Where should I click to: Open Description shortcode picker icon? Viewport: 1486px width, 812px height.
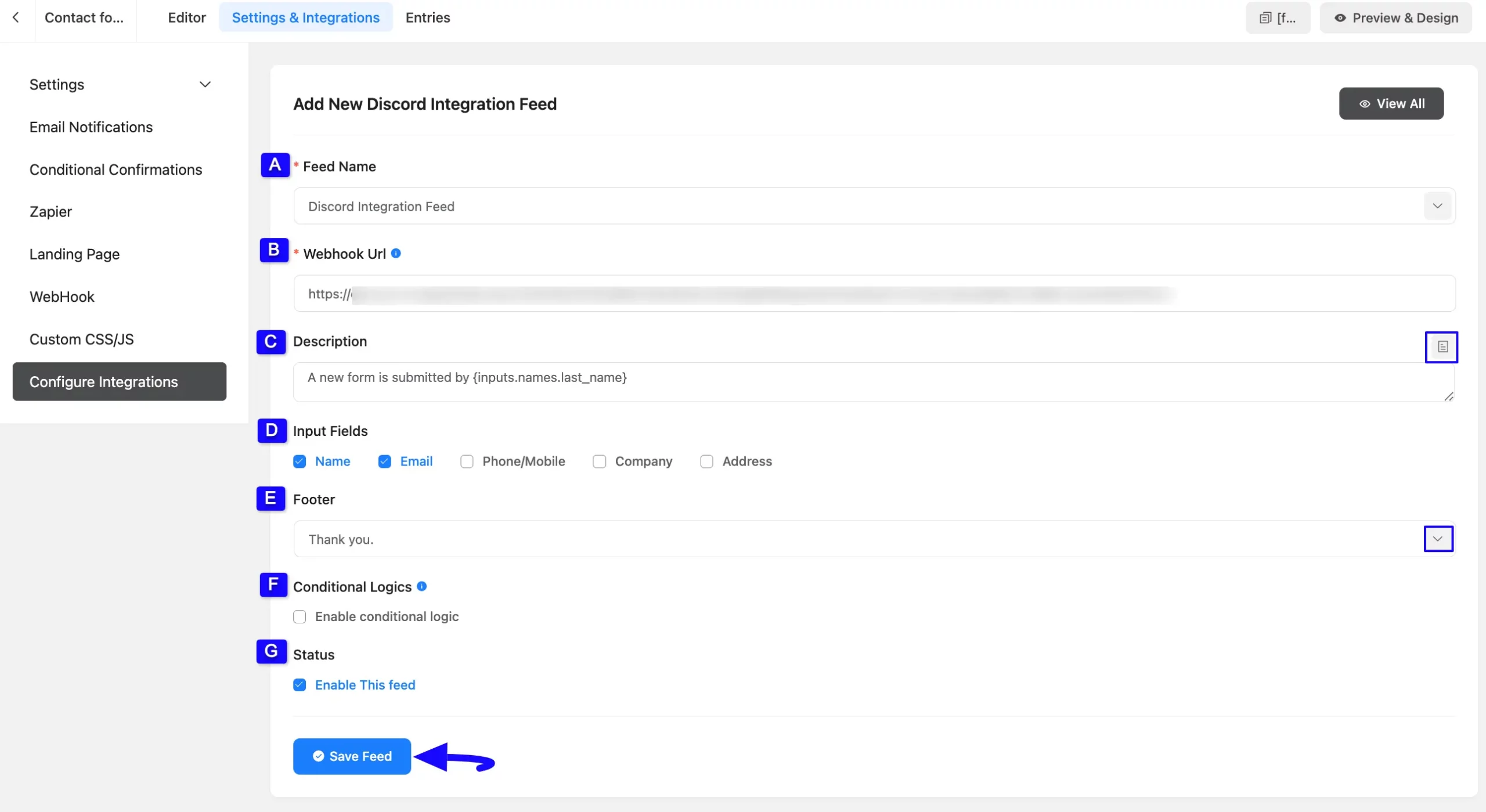pyautogui.click(x=1442, y=347)
